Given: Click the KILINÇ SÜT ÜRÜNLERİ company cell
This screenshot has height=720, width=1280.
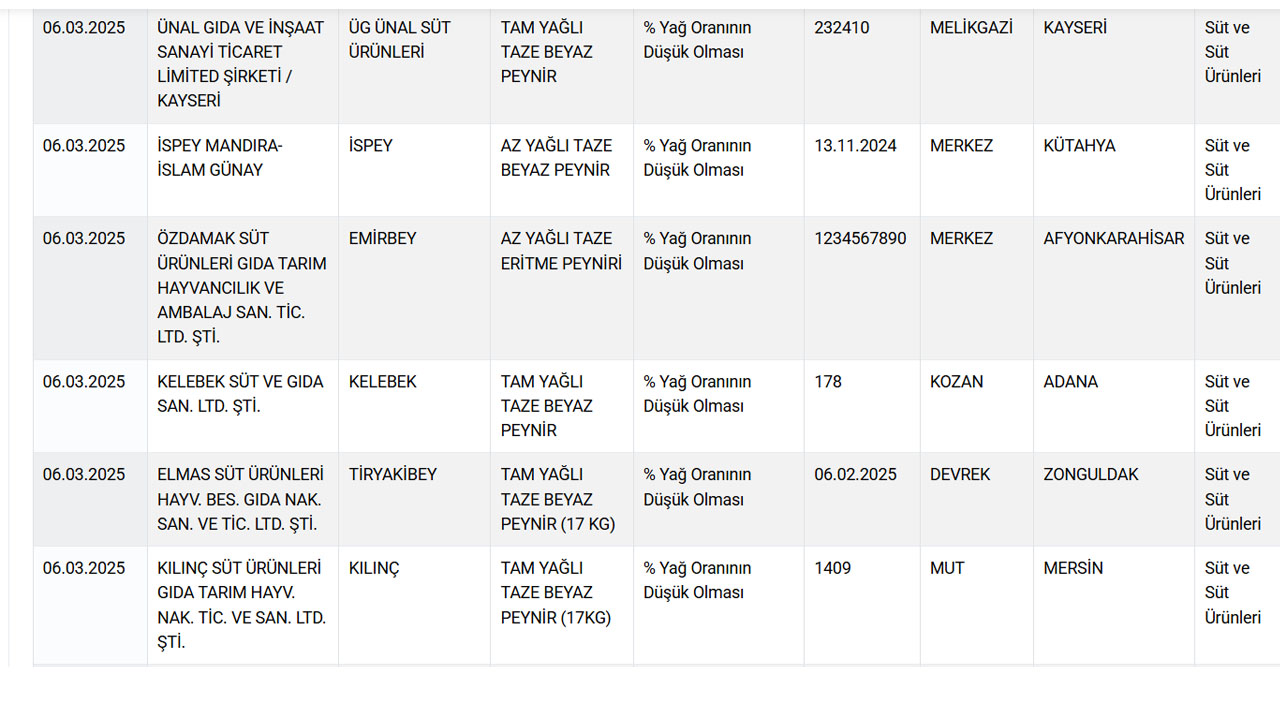Looking at the screenshot, I should point(242,605).
